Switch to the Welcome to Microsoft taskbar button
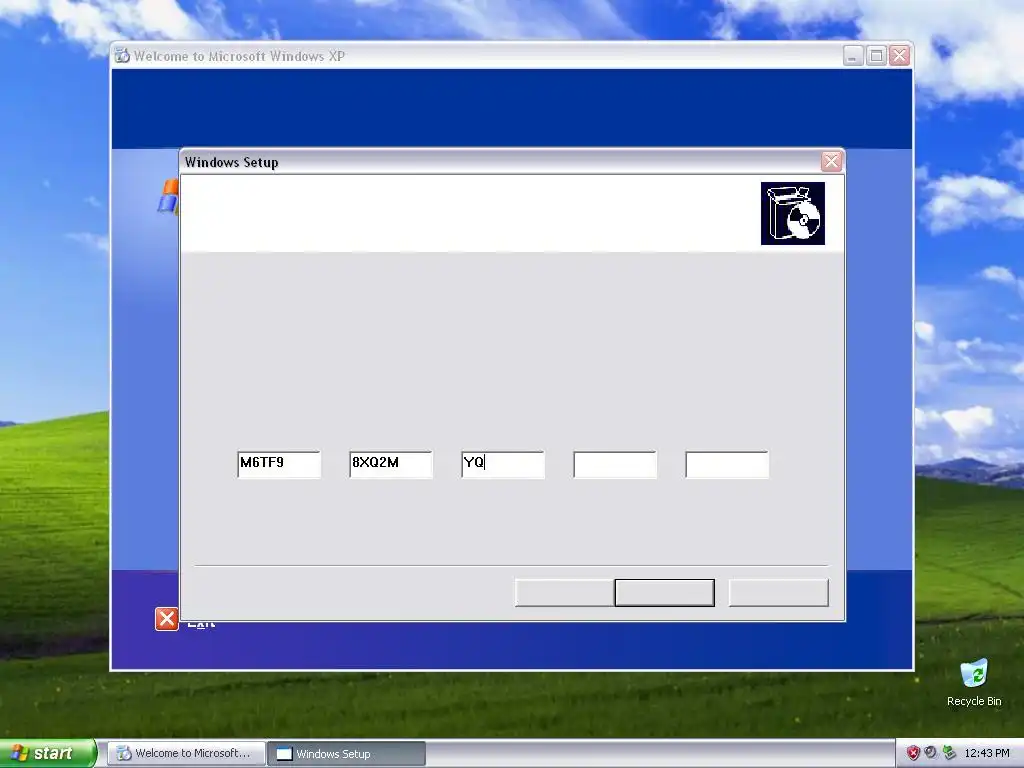 click(186, 753)
